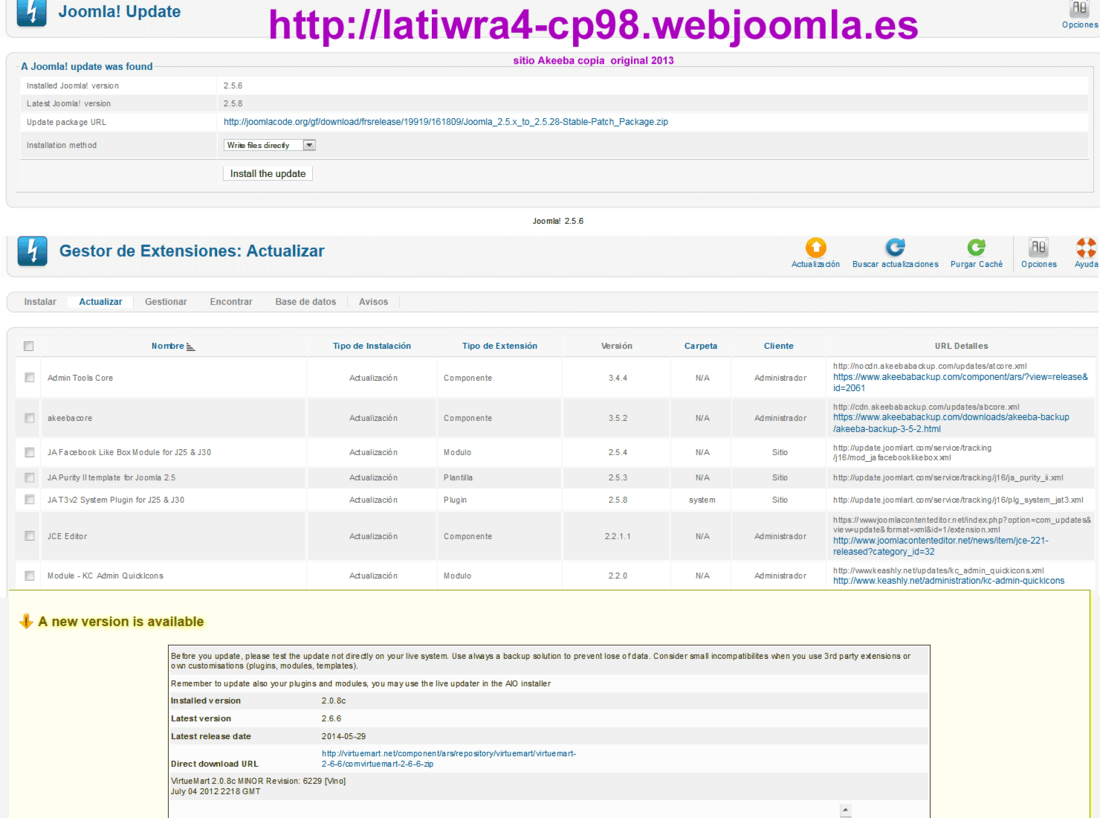Sort by the Cliente column header

(x=779, y=346)
